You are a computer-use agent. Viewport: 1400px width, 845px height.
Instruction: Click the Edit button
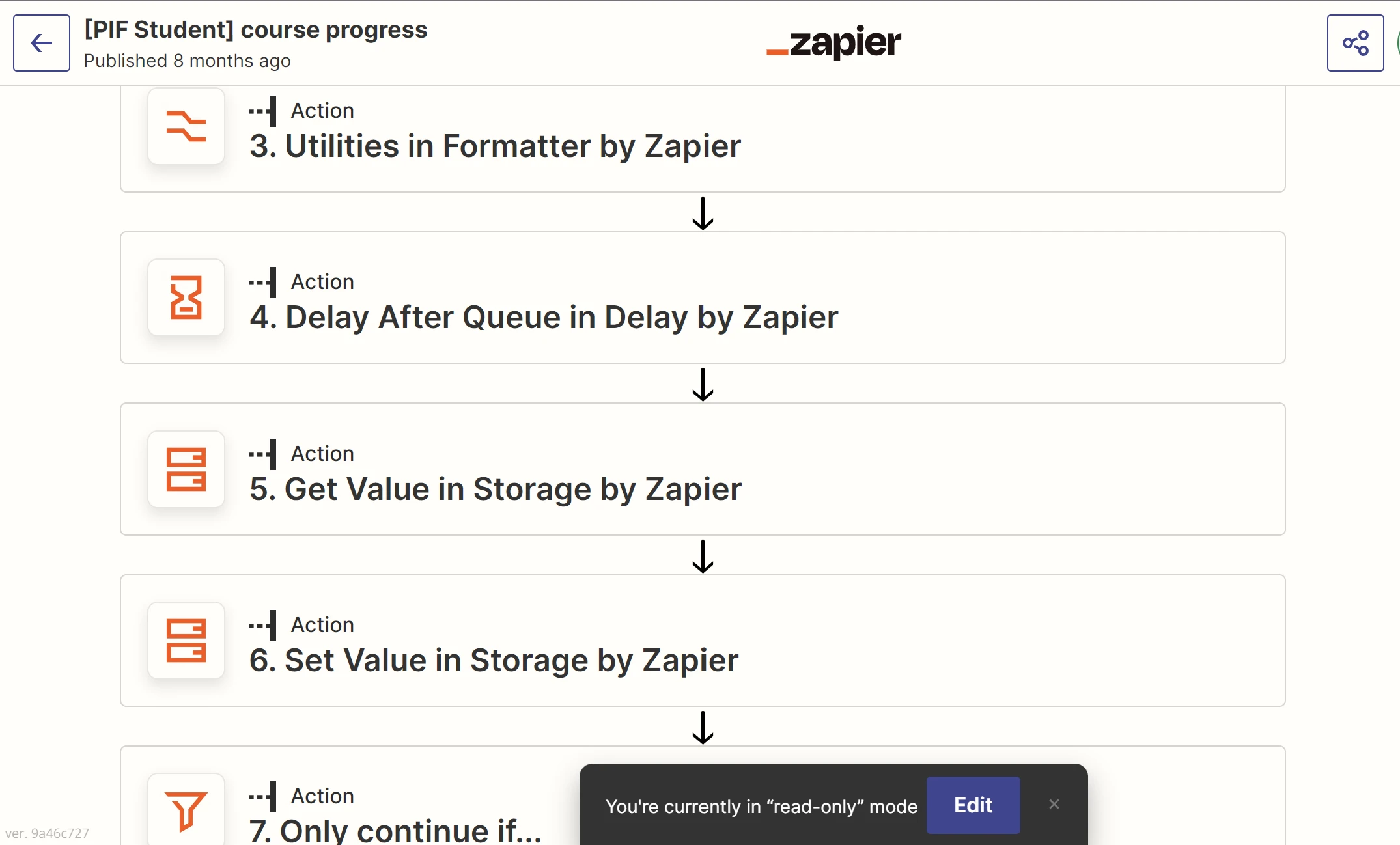(x=973, y=805)
